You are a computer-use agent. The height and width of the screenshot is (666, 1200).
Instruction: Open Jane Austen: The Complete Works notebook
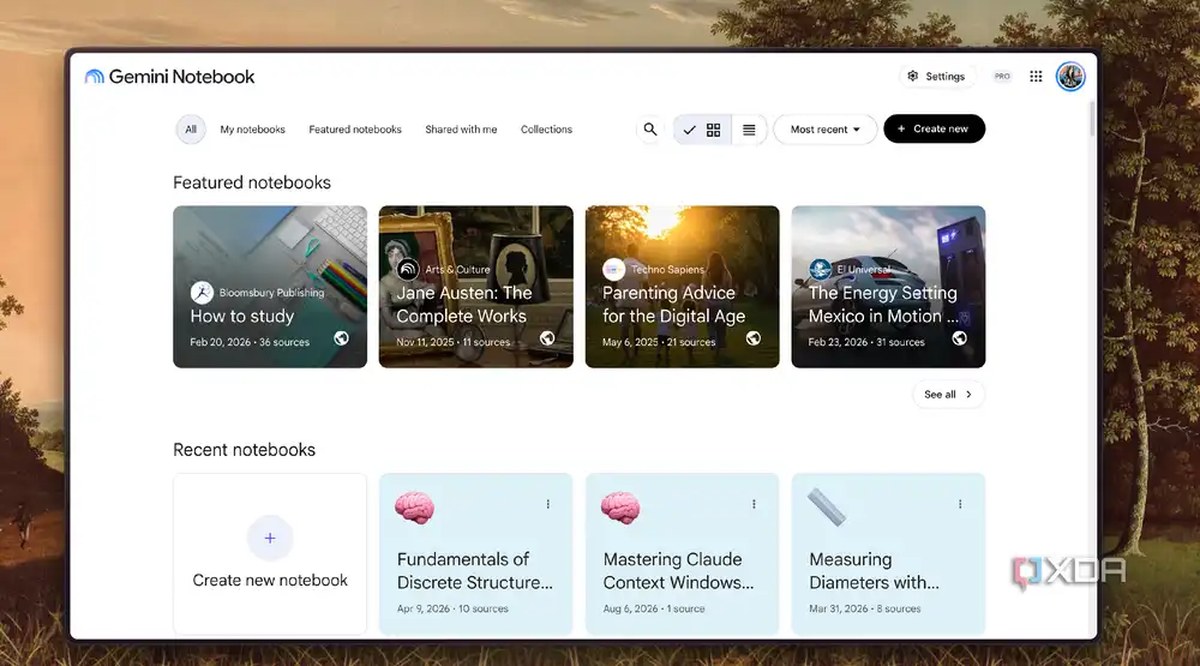(476, 287)
